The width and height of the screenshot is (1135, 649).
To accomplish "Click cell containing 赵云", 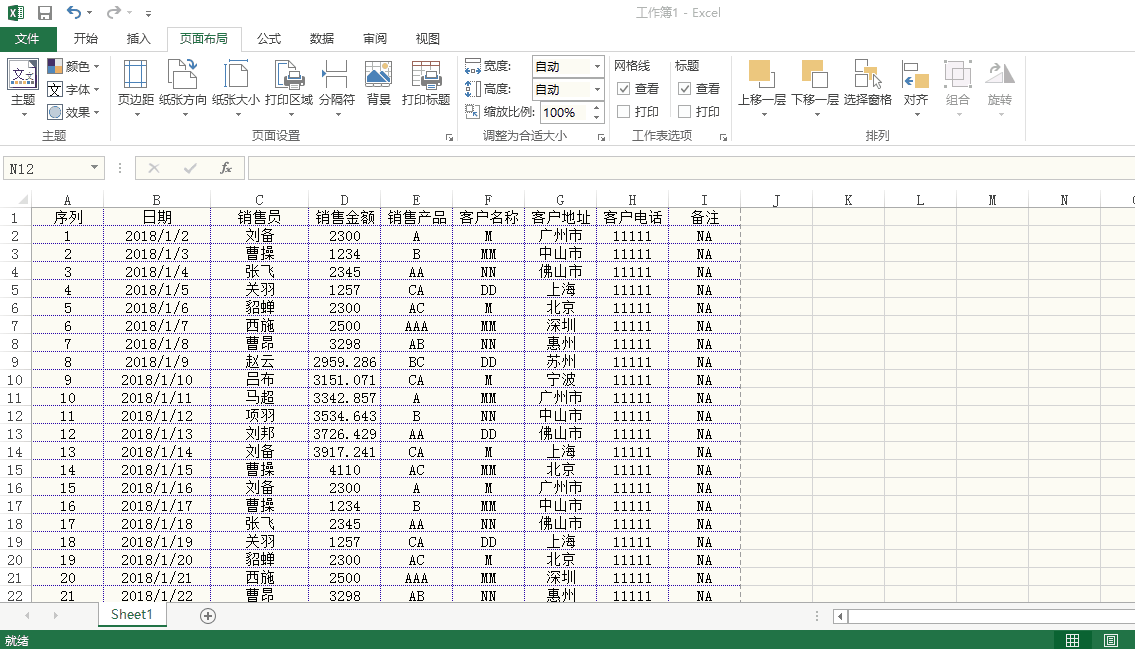I will tap(260, 362).
